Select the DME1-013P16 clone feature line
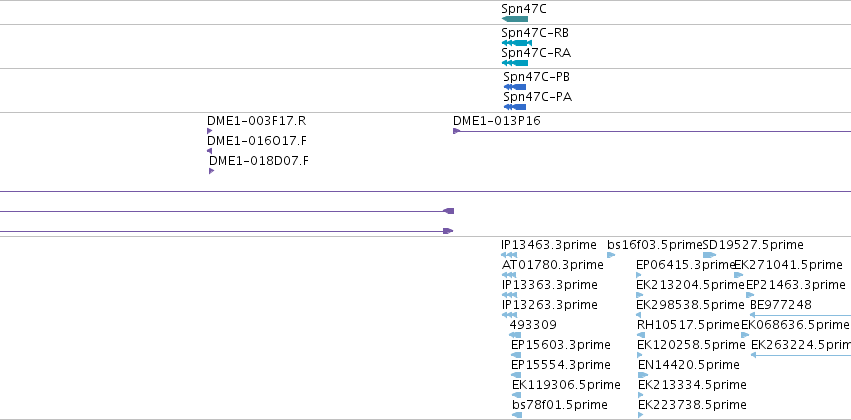 coord(652,131)
